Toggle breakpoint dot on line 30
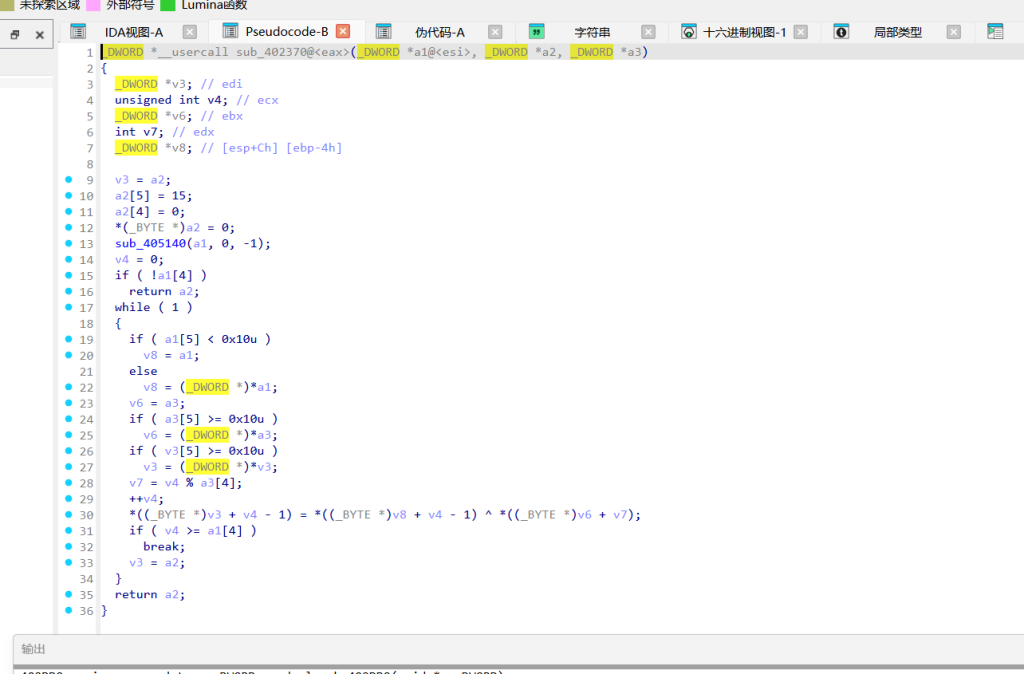The image size is (1024, 674). (69, 514)
